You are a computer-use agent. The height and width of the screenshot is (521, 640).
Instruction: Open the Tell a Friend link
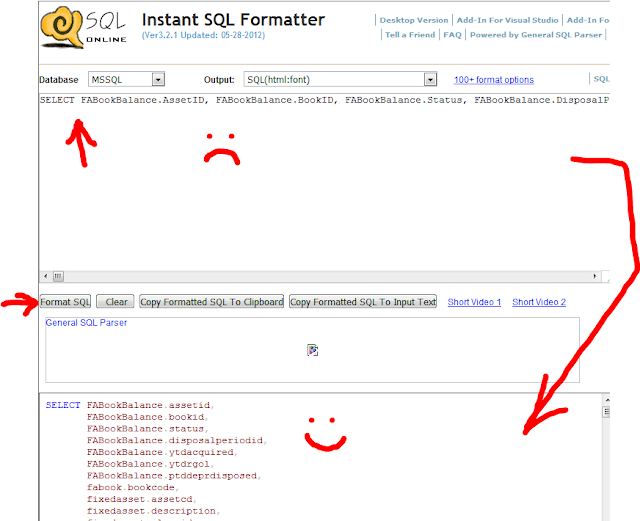click(x=410, y=35)
